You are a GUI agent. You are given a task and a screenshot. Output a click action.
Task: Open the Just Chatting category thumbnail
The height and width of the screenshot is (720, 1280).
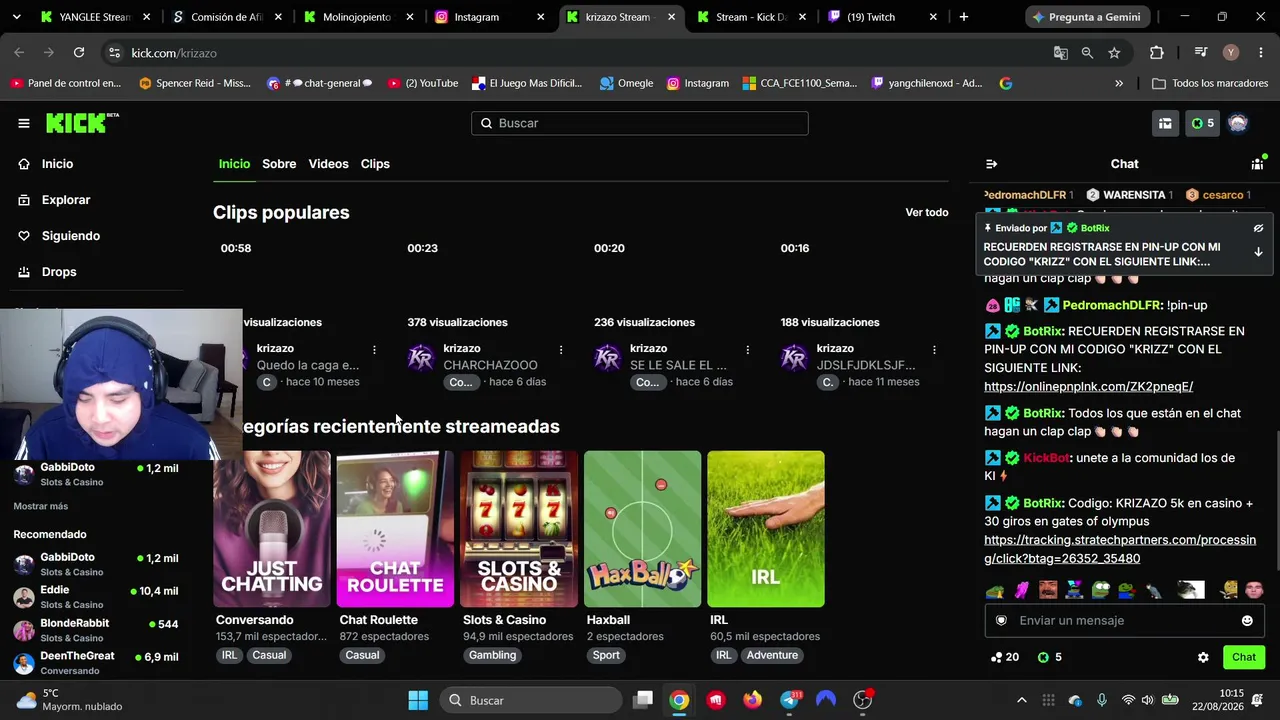272,529
